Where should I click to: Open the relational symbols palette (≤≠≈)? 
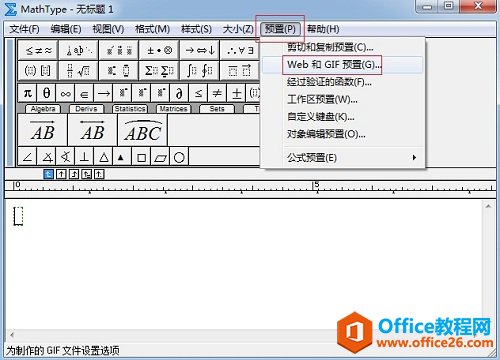[x=38, y=50]
